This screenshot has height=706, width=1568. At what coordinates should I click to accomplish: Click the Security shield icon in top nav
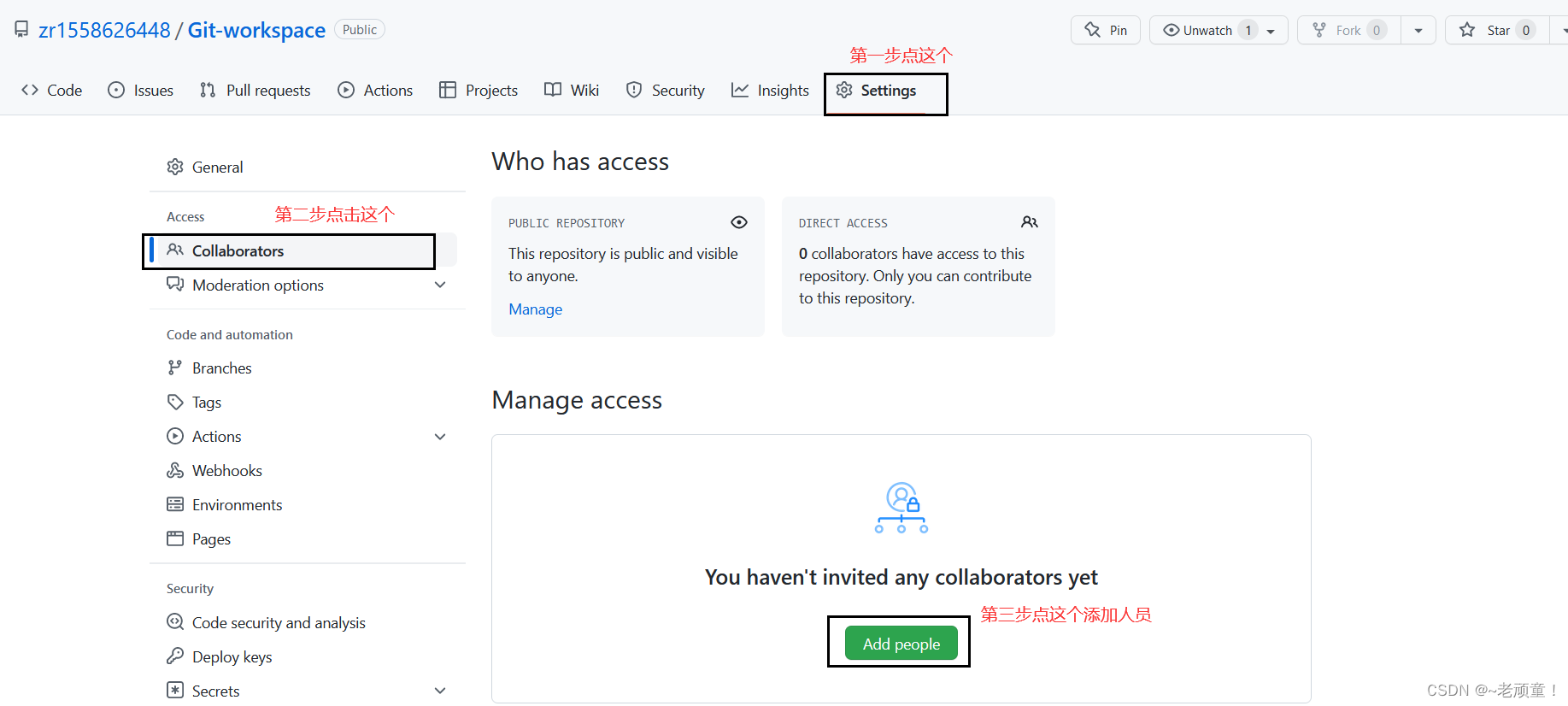(x=634, y=90)
